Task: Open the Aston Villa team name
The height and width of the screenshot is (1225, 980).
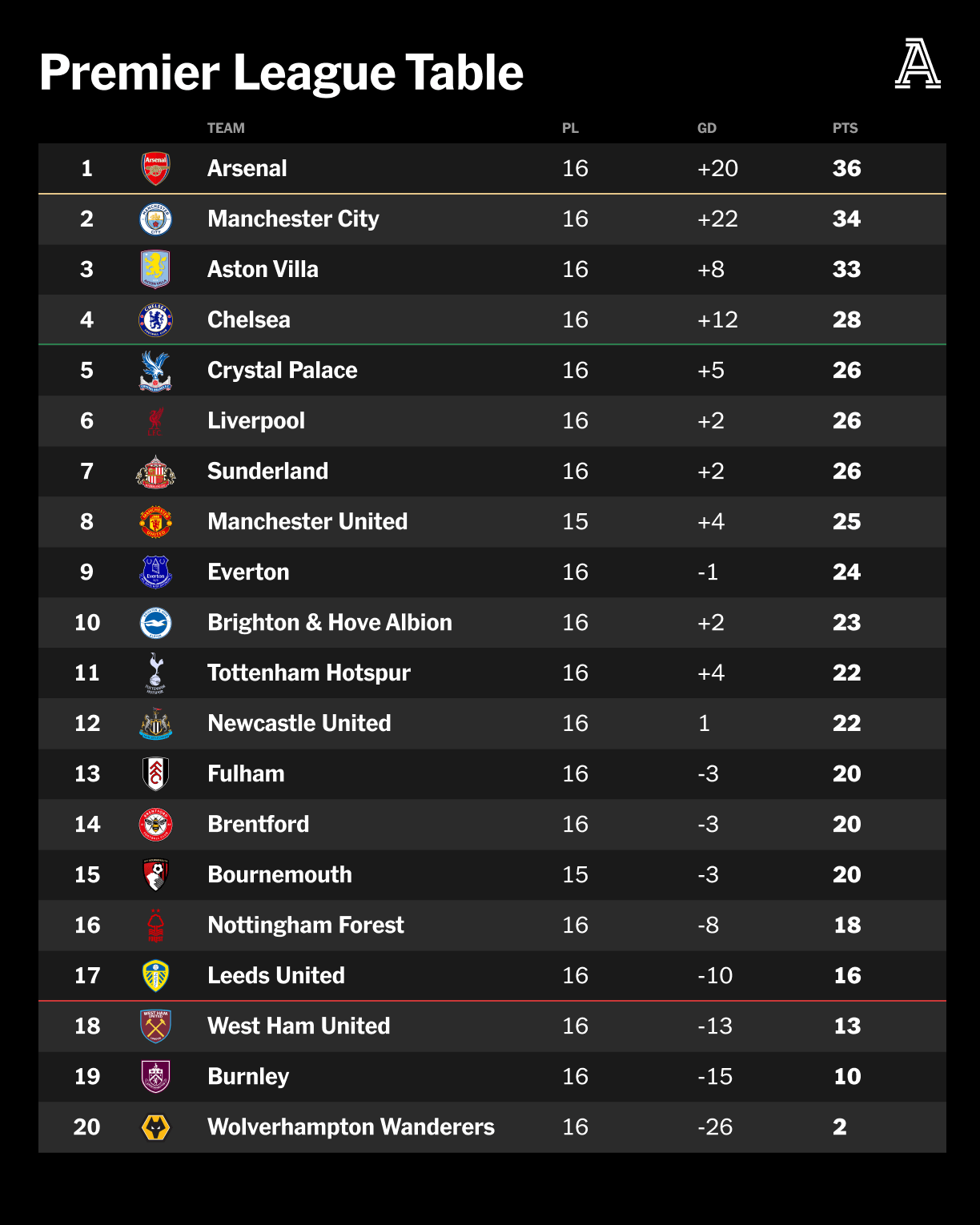Action: click(x=263, y=270)
